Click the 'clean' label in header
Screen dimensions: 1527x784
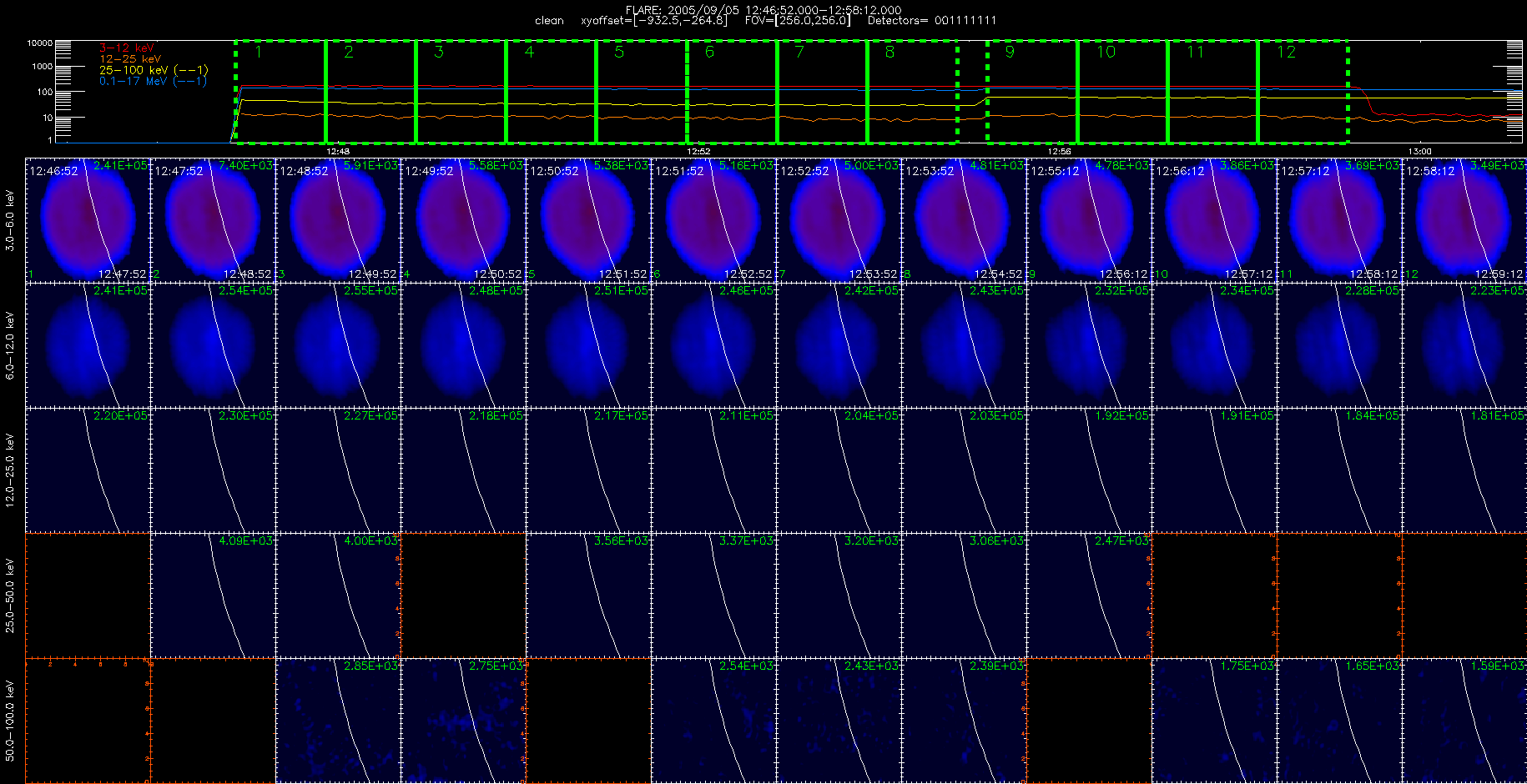(x=549, y=21)
